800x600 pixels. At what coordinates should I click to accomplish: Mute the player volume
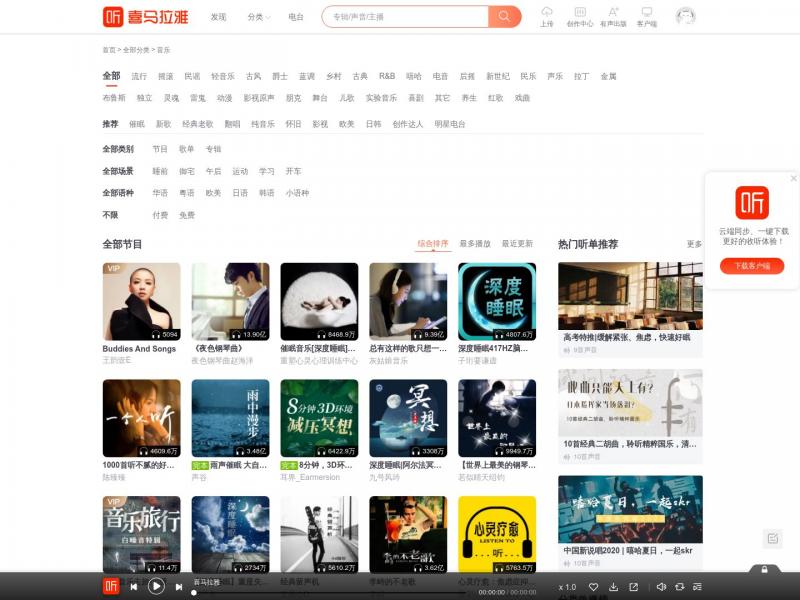click(x=659, y=587)
